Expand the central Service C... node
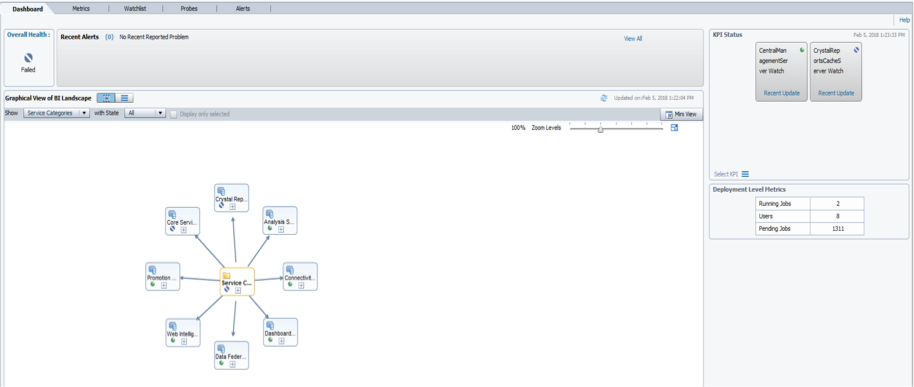The width and height of the screenshot is (914, 387). pos(238,290)
